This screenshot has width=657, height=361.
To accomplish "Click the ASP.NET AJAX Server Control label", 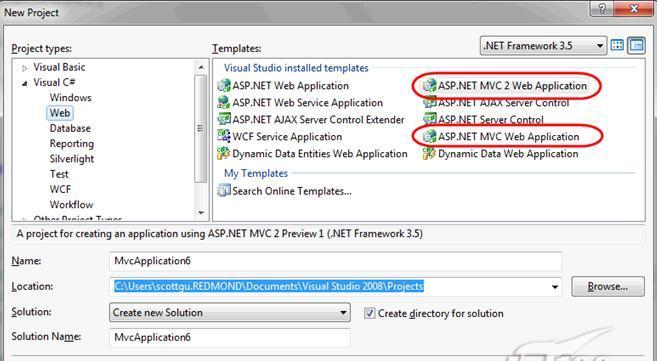I will coord(503,103).
